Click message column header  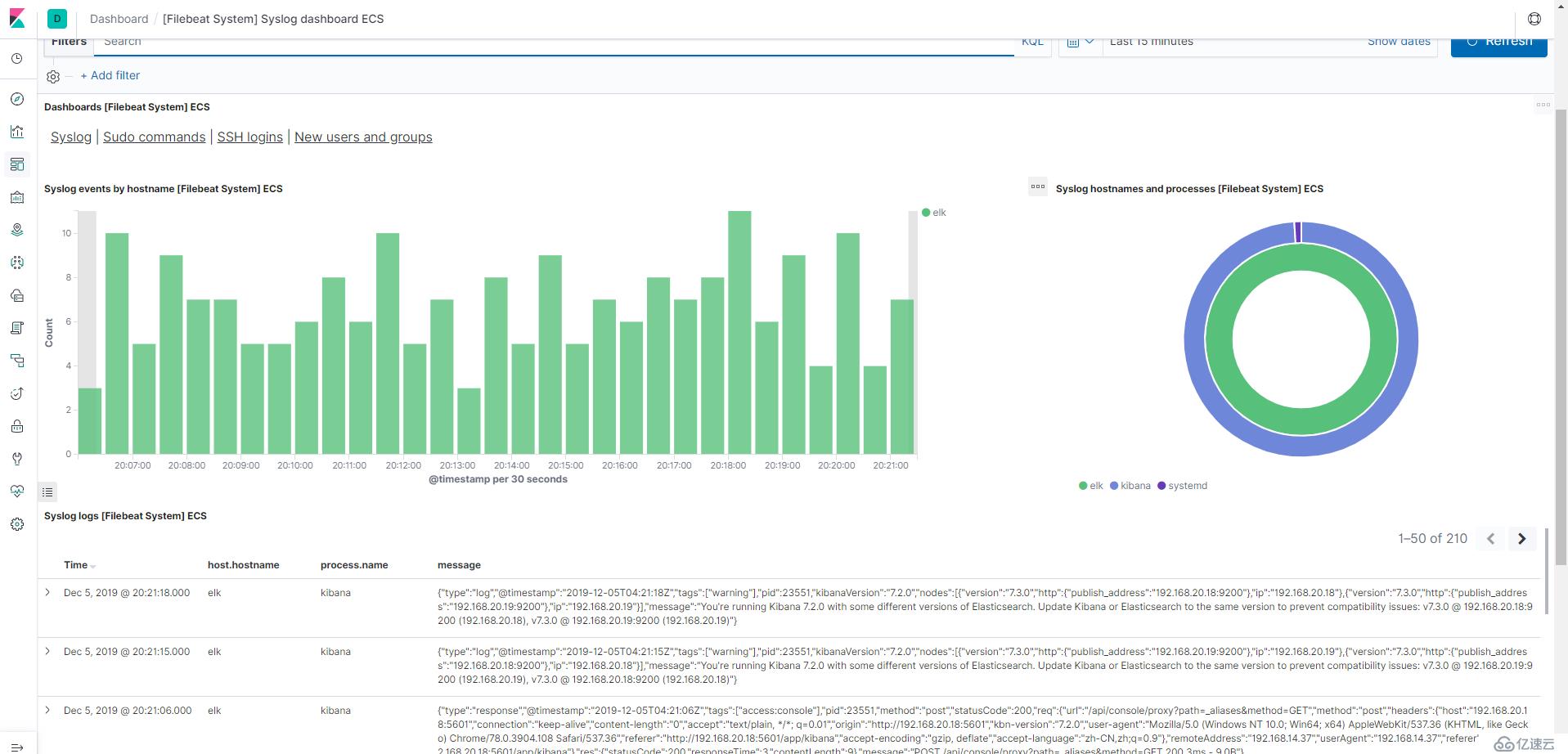[459, 565]
